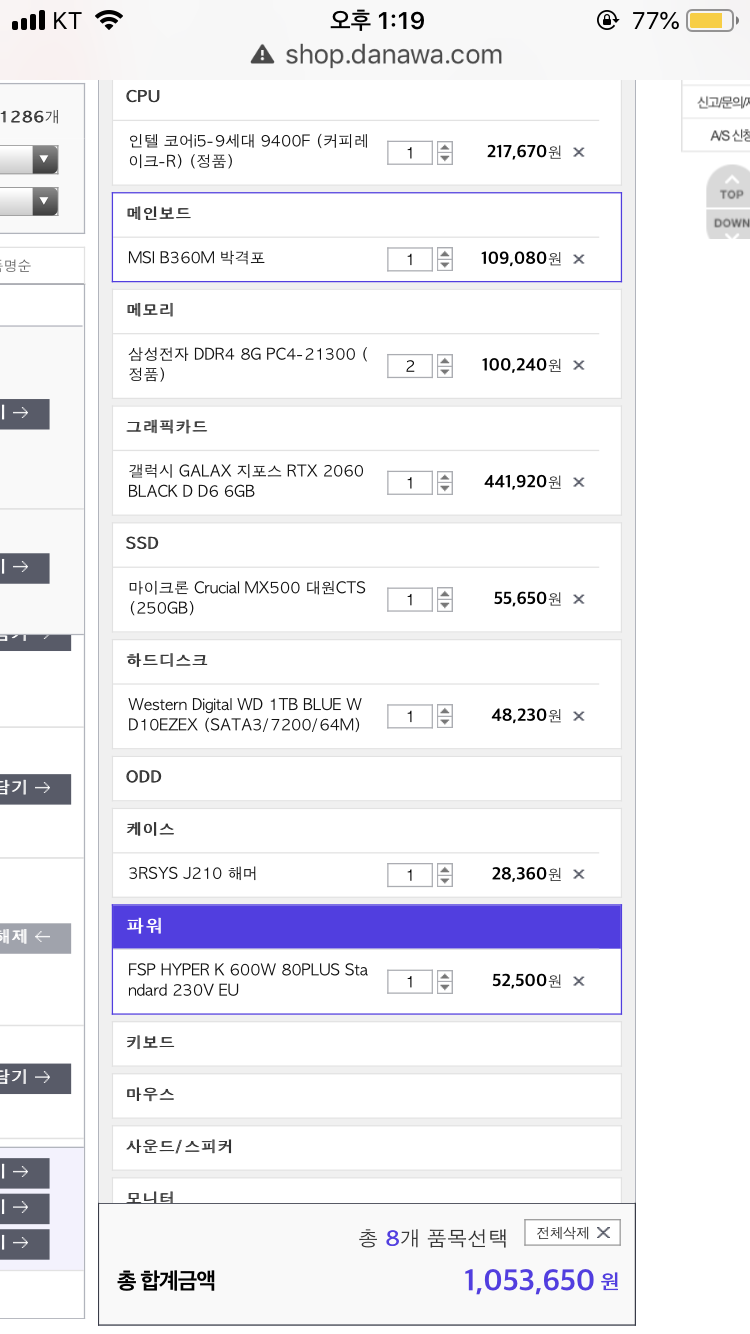Remove the Intel 9400F CPU item
This screenshot has height=1334, width=750.
coord(578,152)
